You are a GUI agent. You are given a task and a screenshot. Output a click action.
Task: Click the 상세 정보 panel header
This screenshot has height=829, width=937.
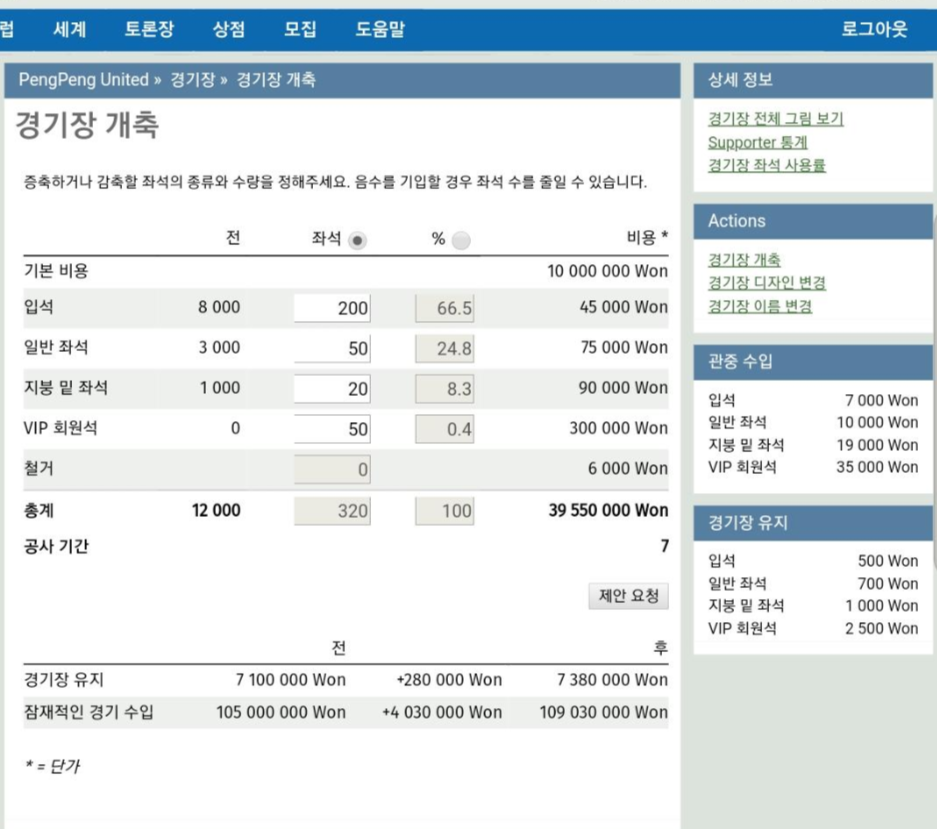coord(813,80)
